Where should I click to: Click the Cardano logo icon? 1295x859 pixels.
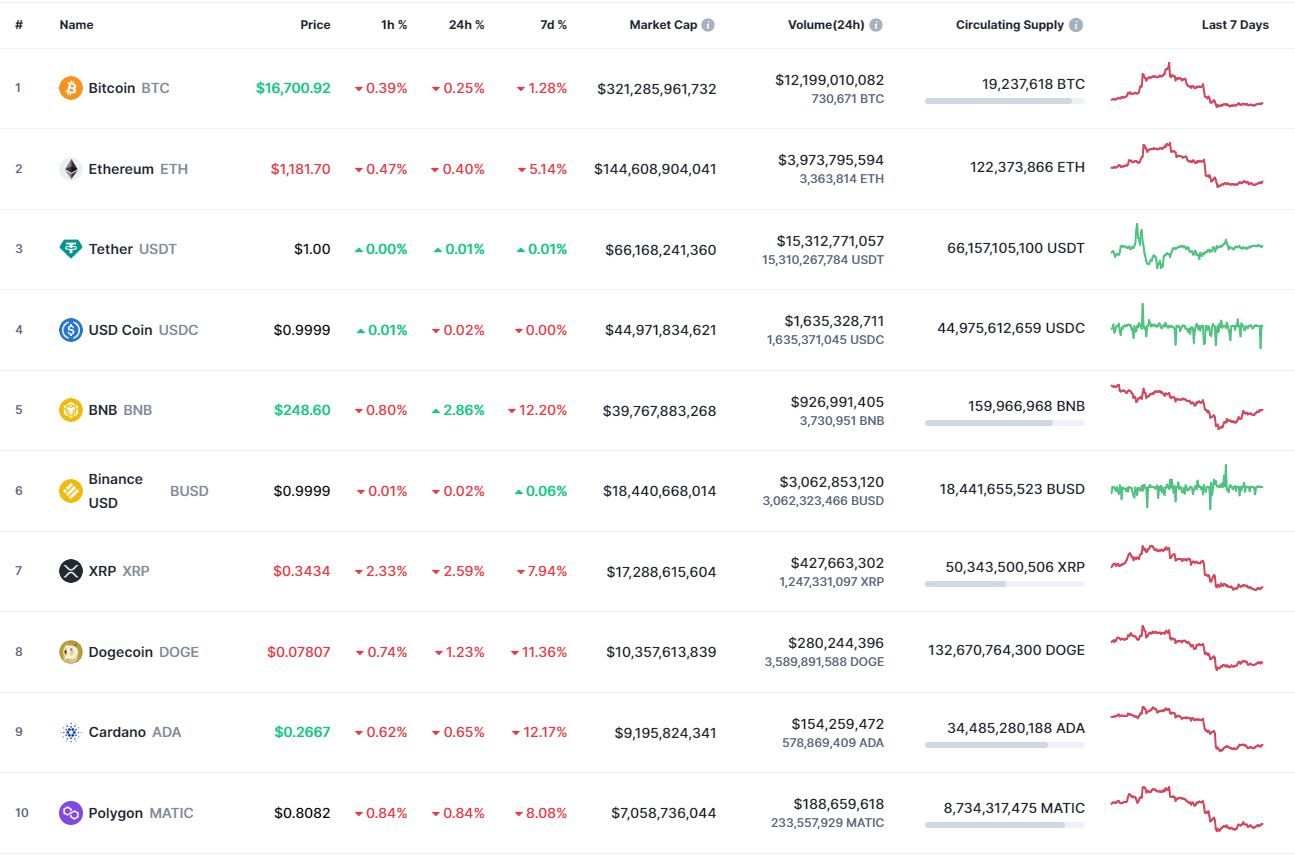(70, 732)
